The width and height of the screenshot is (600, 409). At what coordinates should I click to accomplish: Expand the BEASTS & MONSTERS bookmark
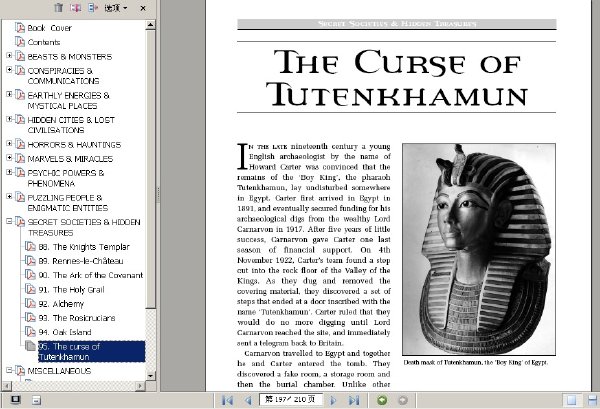(x=9, y=56)
